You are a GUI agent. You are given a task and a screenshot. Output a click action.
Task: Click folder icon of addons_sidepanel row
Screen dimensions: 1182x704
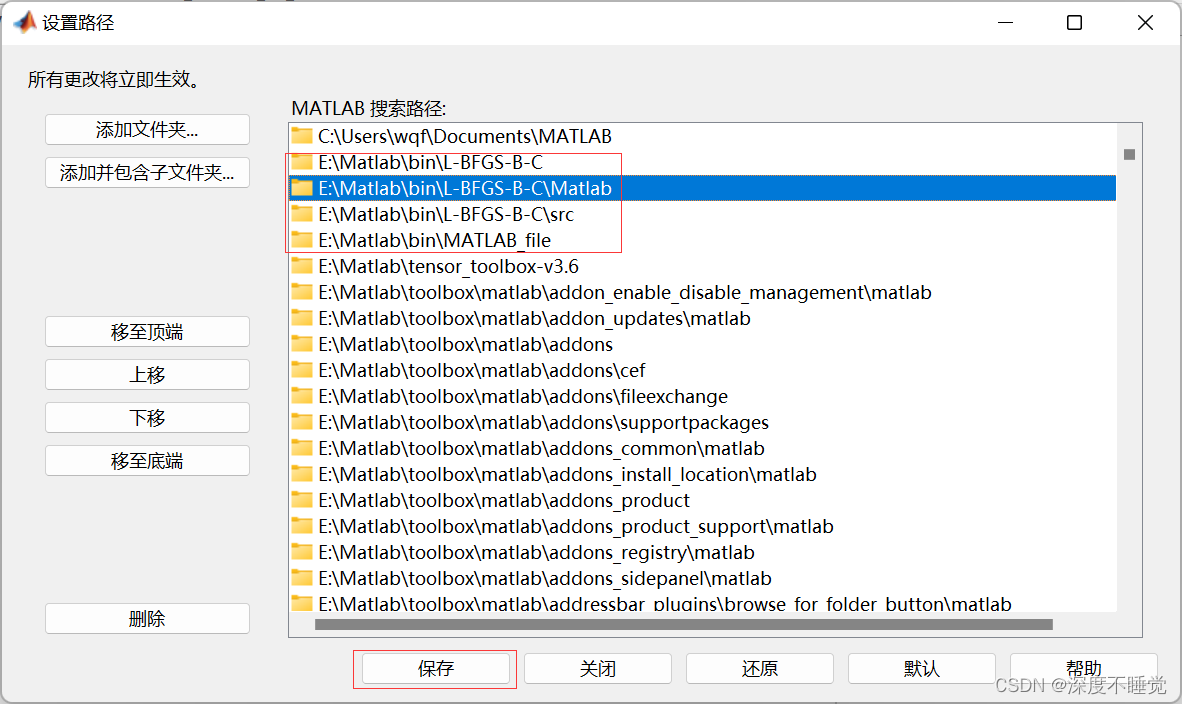(x=302, y=578)
